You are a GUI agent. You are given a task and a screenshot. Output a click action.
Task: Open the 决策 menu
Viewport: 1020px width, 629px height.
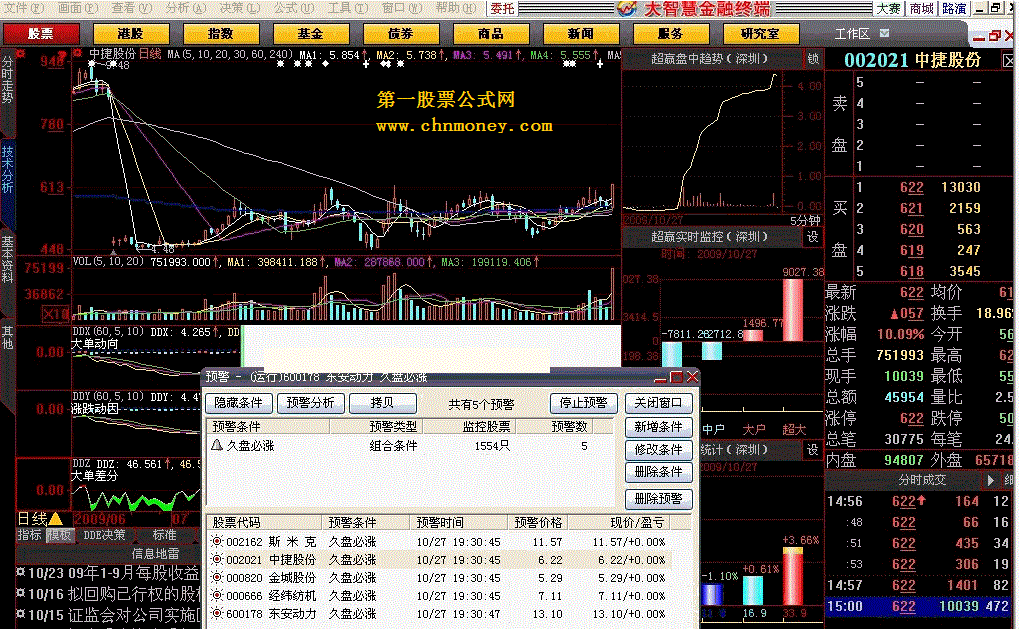pos(239,8)
